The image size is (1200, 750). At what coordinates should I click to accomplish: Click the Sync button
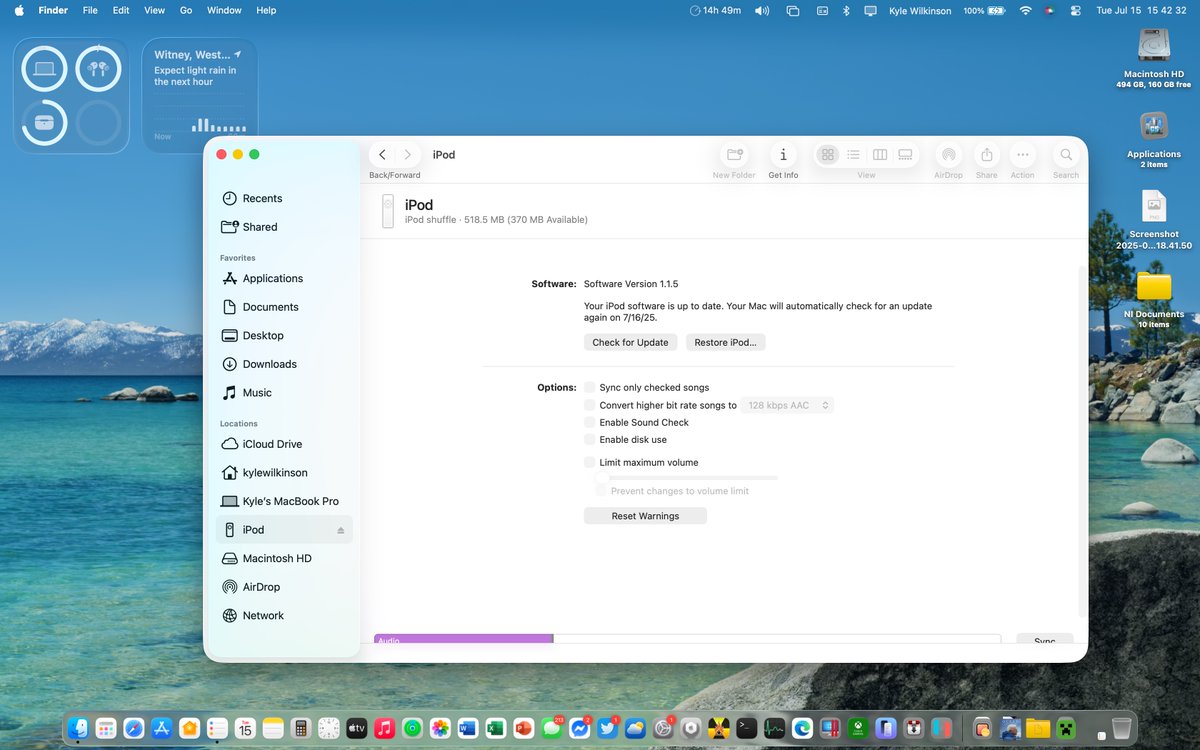1045,641
